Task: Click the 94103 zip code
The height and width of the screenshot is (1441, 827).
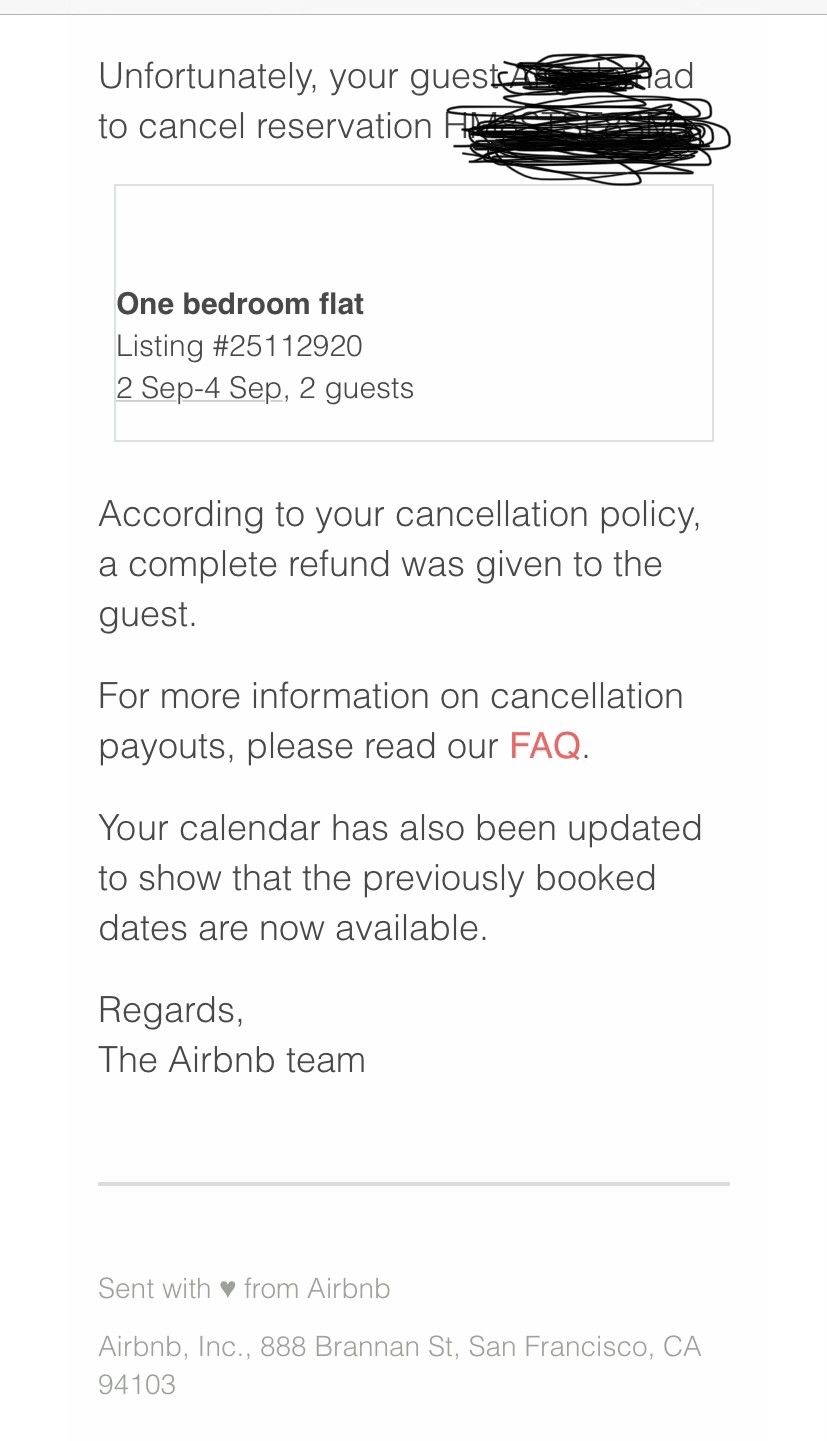Action: pos(137,1385)
